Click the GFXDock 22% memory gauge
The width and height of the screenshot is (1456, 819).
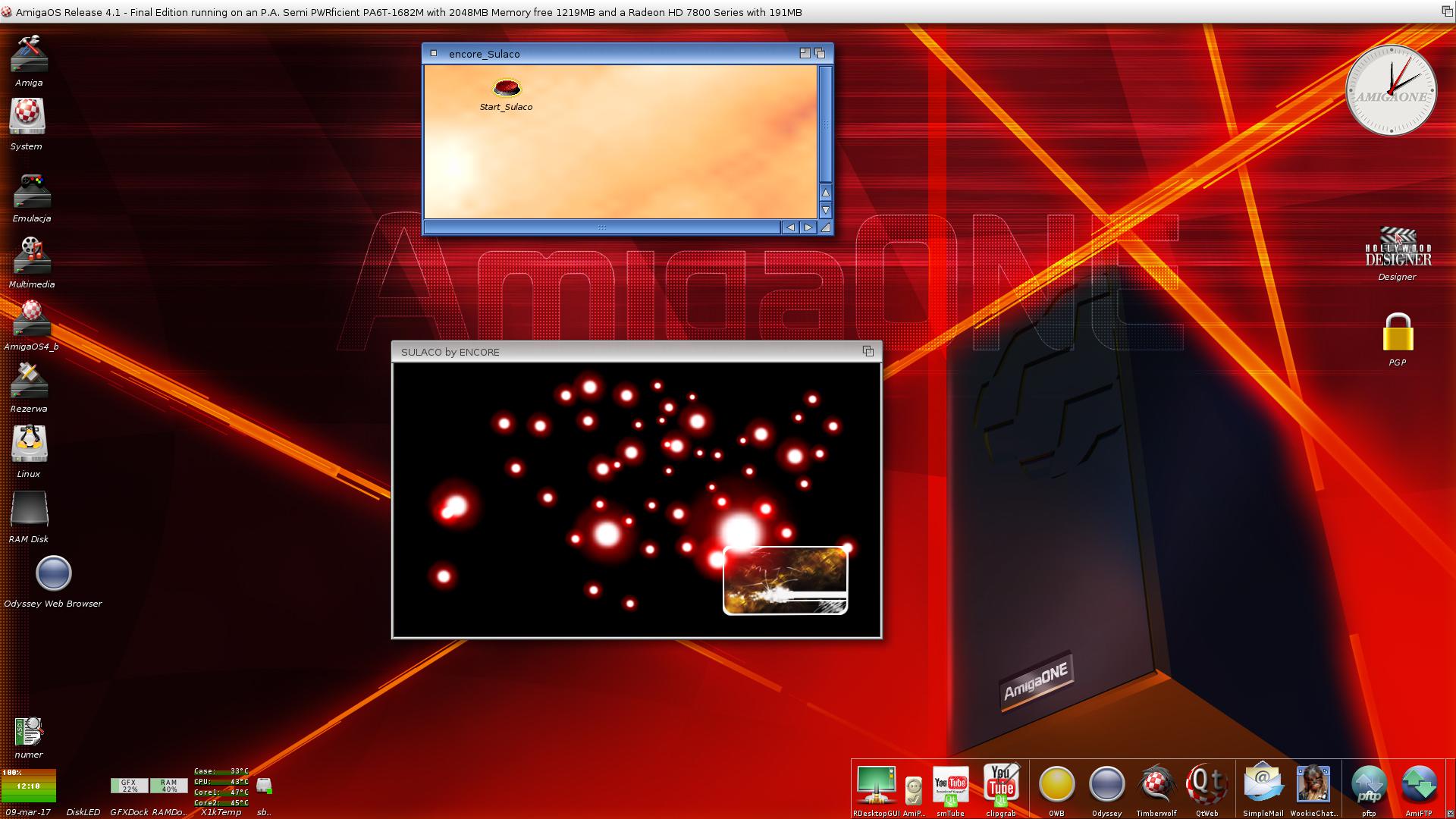129,786
